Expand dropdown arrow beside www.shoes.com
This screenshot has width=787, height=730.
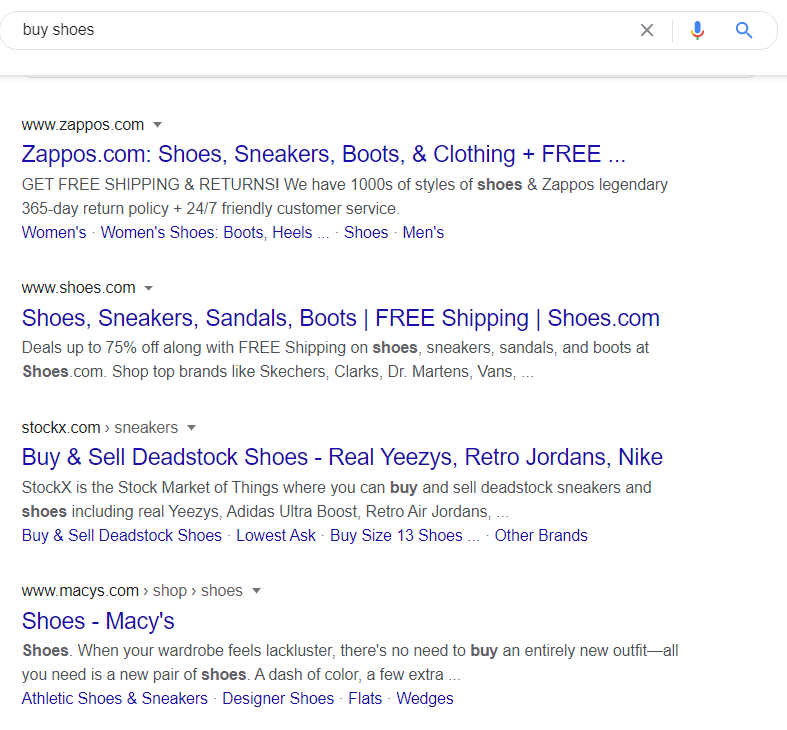pos(149,288)
